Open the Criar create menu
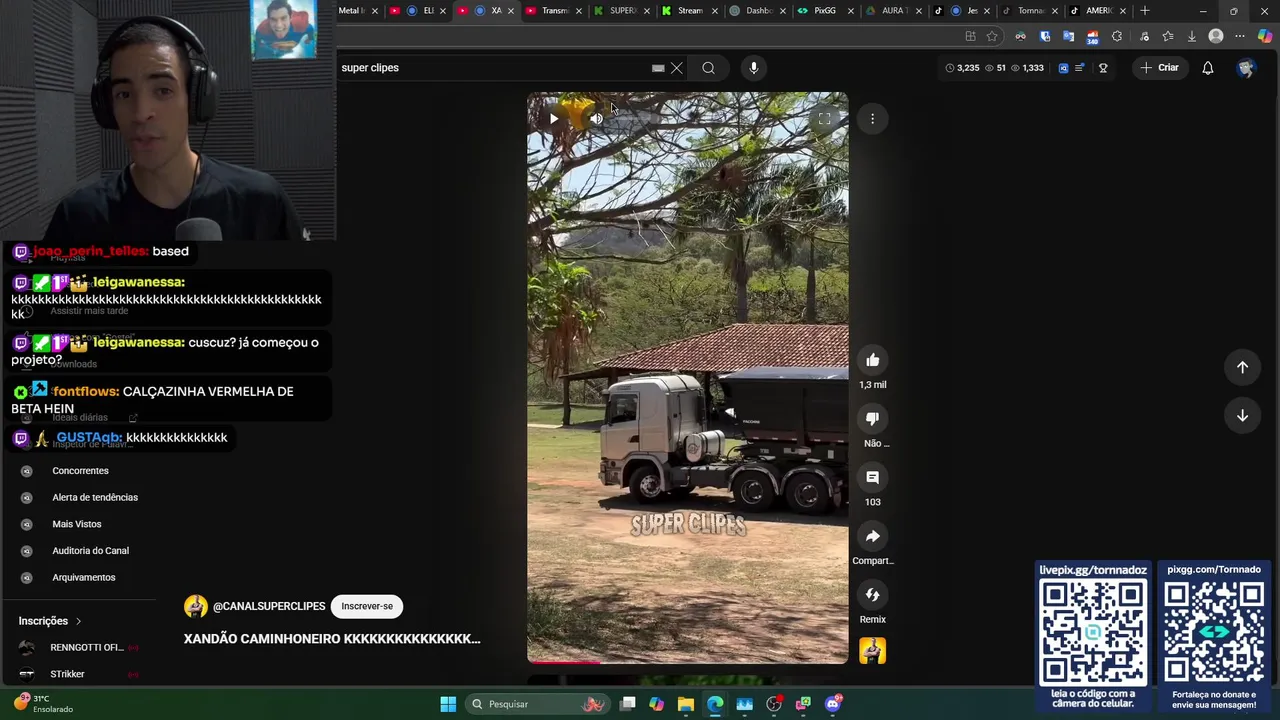The width and height of the screenshot is (1280, 720). (1159, 68)
